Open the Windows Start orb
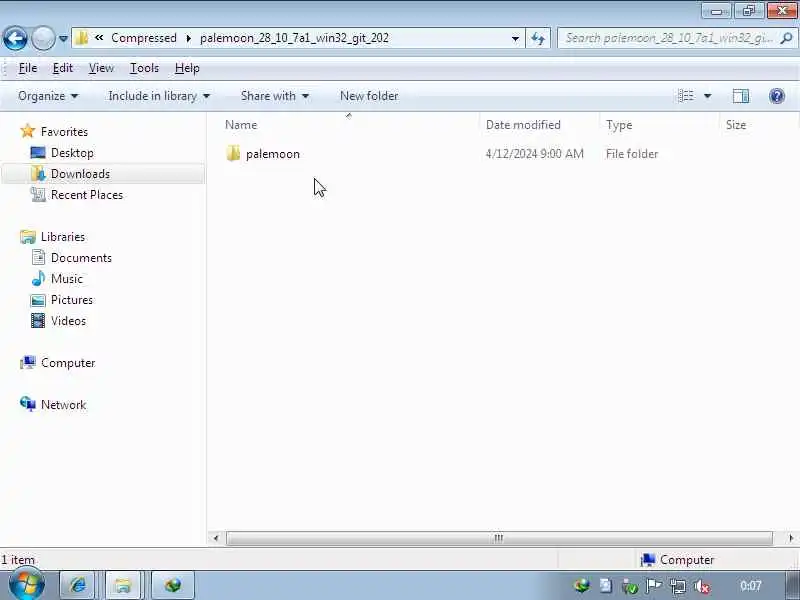Image resolution: width=800 pixels, height=600 pixels. [26, 585]
